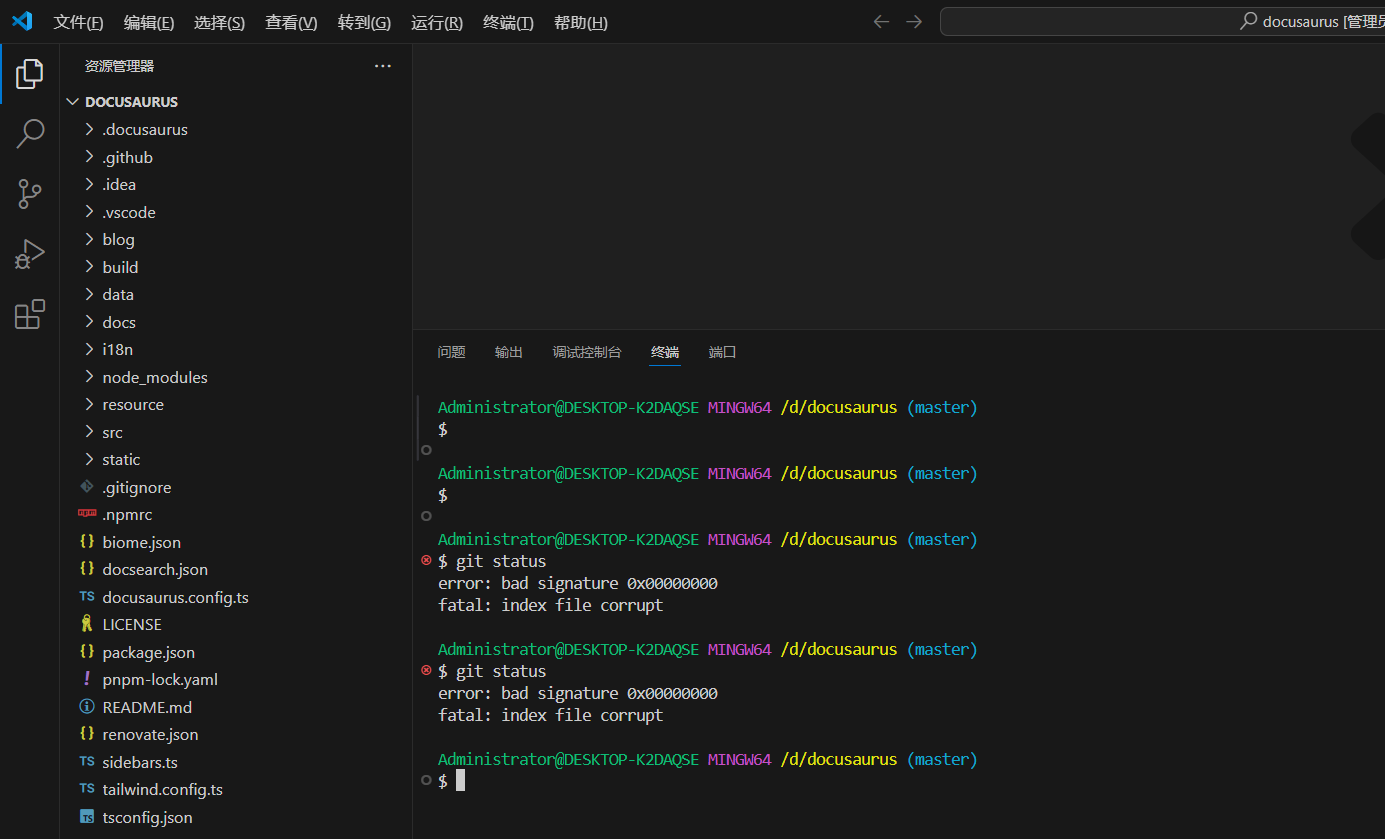Click the README.md info icon
The width and height of the screenshot is (1385, 839).
tap(87, 707)
